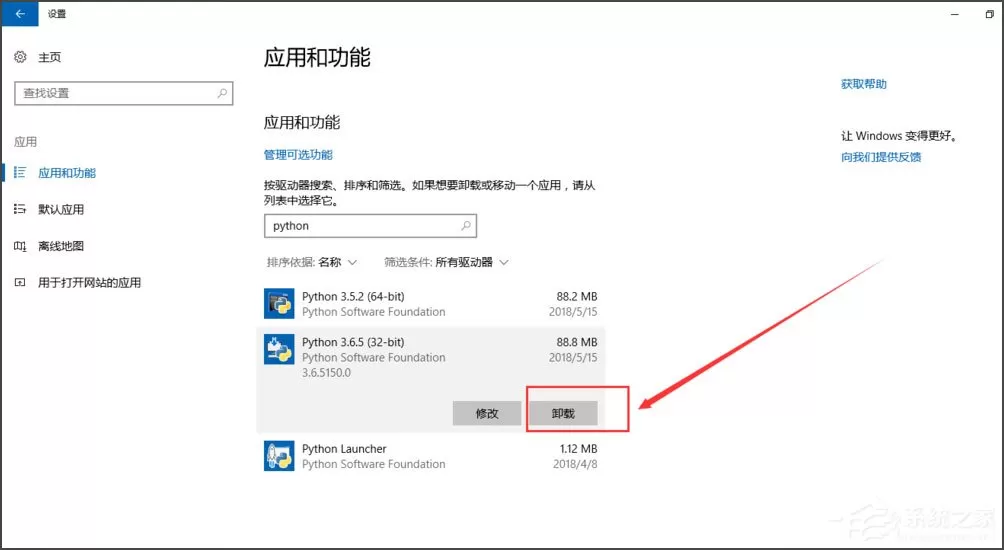Click the 88.8 MB size value
The image size is (1004, 550).
coord(577,342)
